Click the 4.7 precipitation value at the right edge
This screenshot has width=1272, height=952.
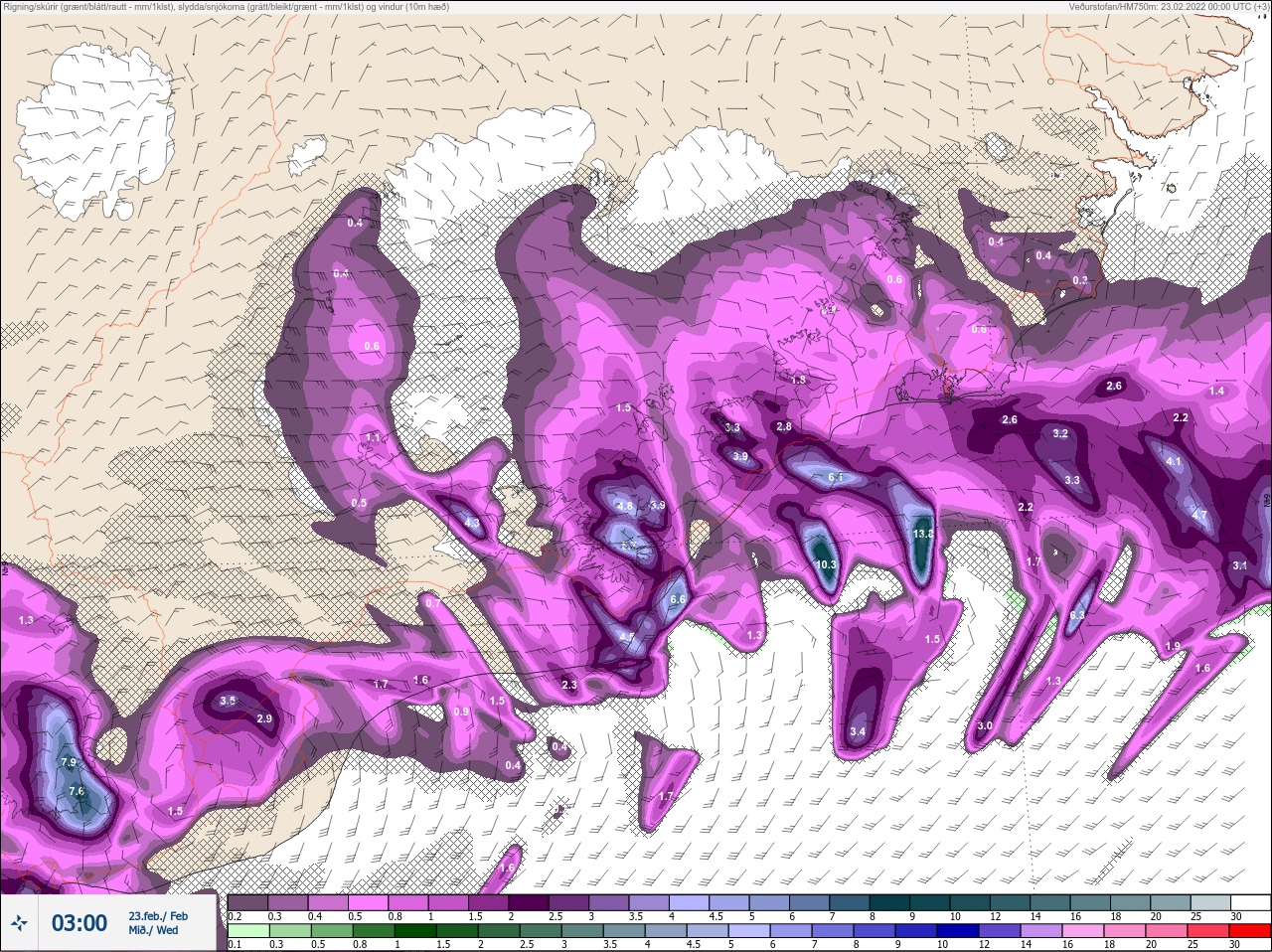[1199, 515]
